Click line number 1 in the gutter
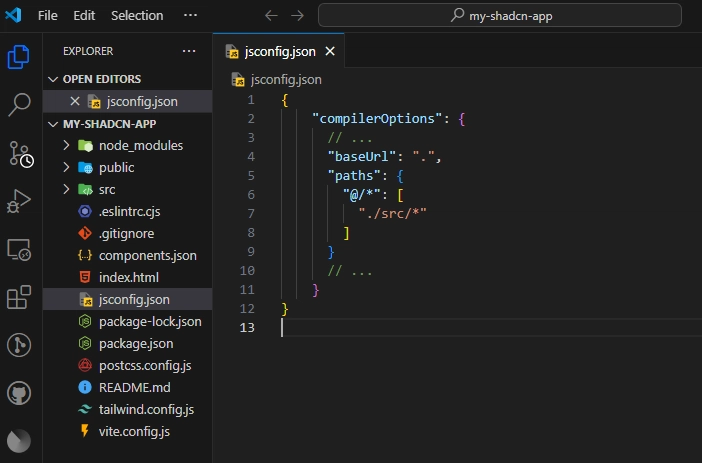This screenshot has width=702, height=463. click(251, 100)
